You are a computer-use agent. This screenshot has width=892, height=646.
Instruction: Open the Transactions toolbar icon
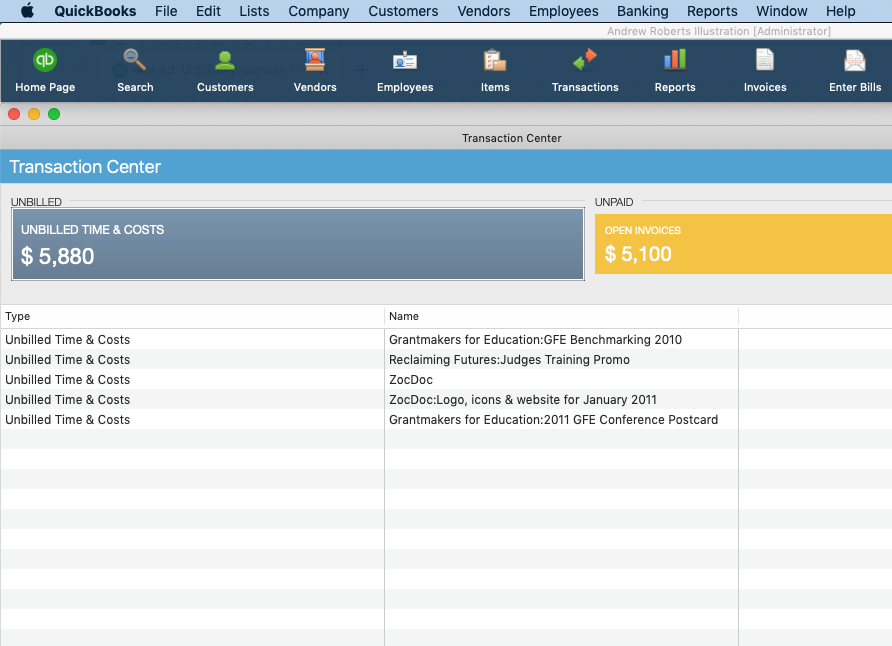pos(585,61)
